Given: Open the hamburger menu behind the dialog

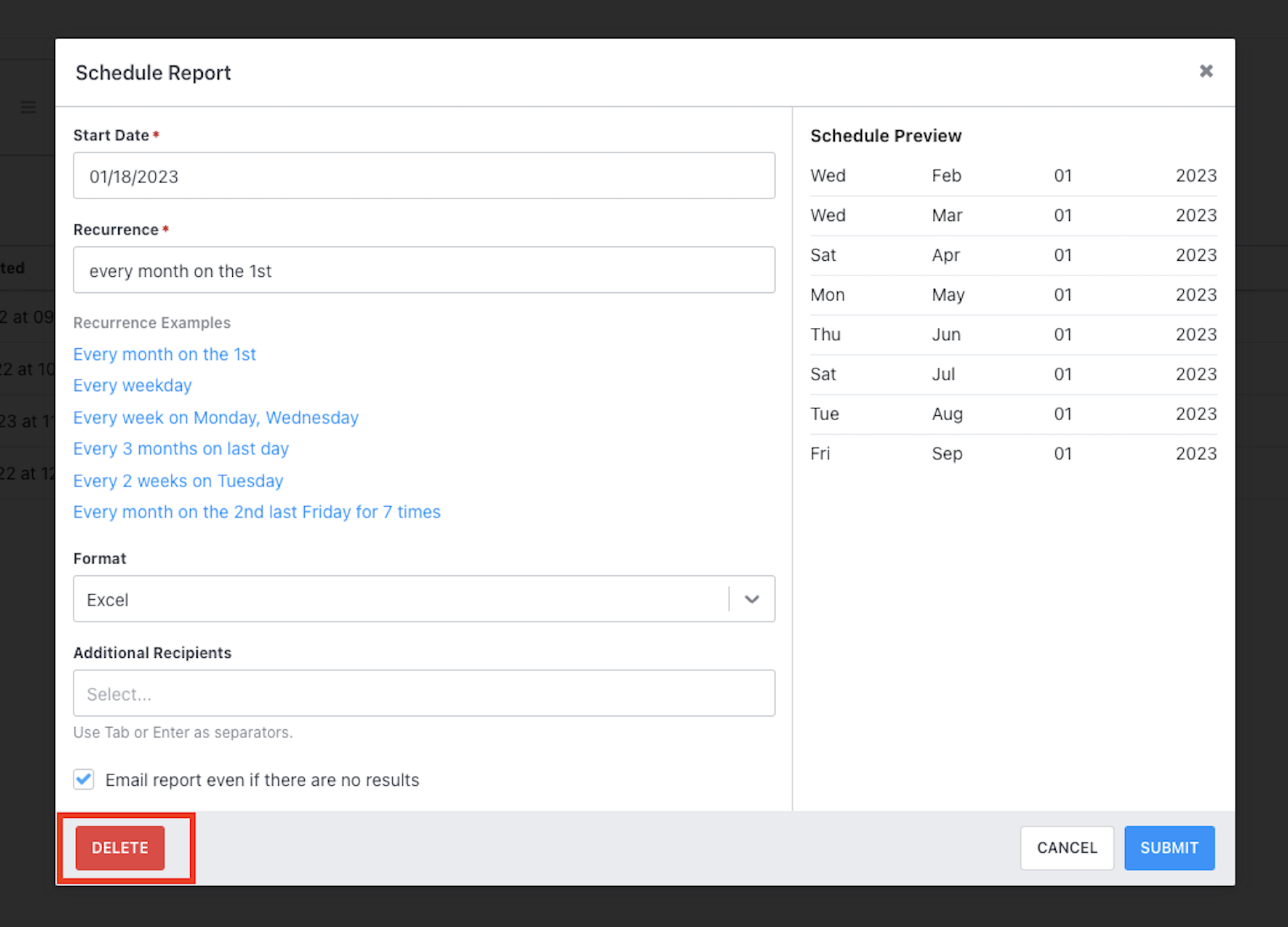Looking at the screenshot, I should click(28, 107).
